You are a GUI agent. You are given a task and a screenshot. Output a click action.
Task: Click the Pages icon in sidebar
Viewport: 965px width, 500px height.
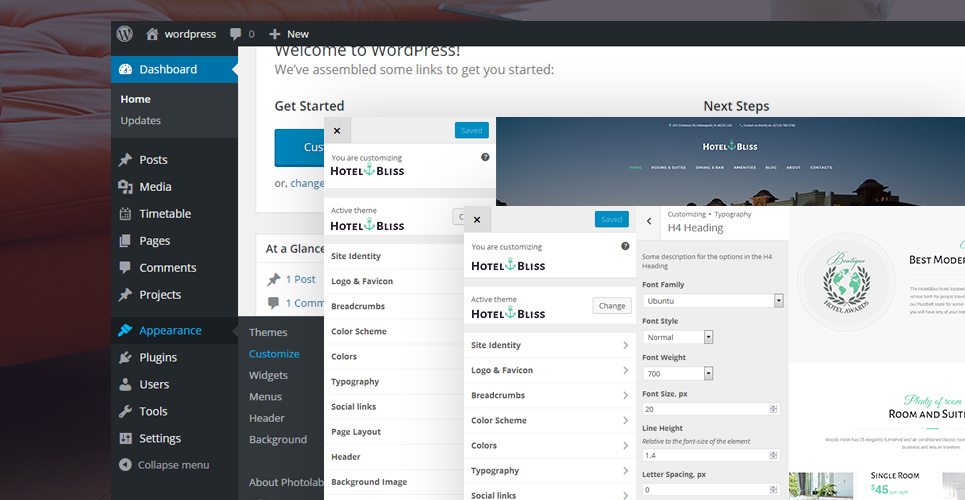click(126, 241)
